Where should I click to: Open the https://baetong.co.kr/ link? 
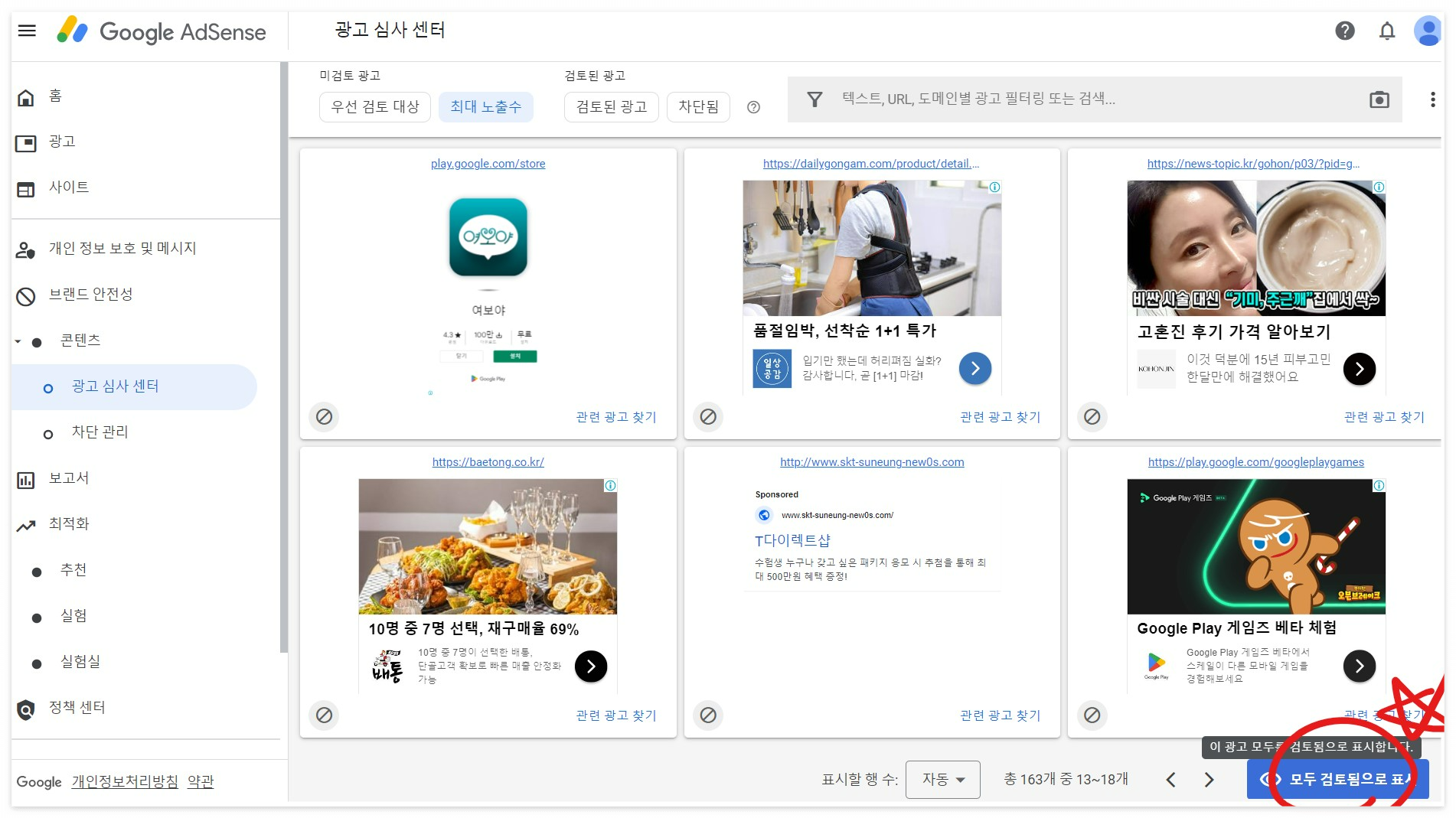tap(488, 462)
